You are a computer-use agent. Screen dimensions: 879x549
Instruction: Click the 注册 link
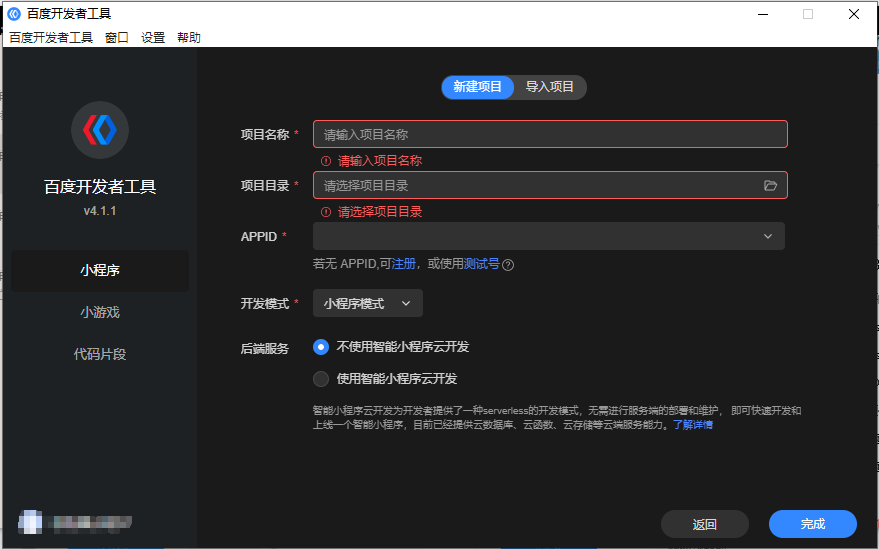click(404, 264)
